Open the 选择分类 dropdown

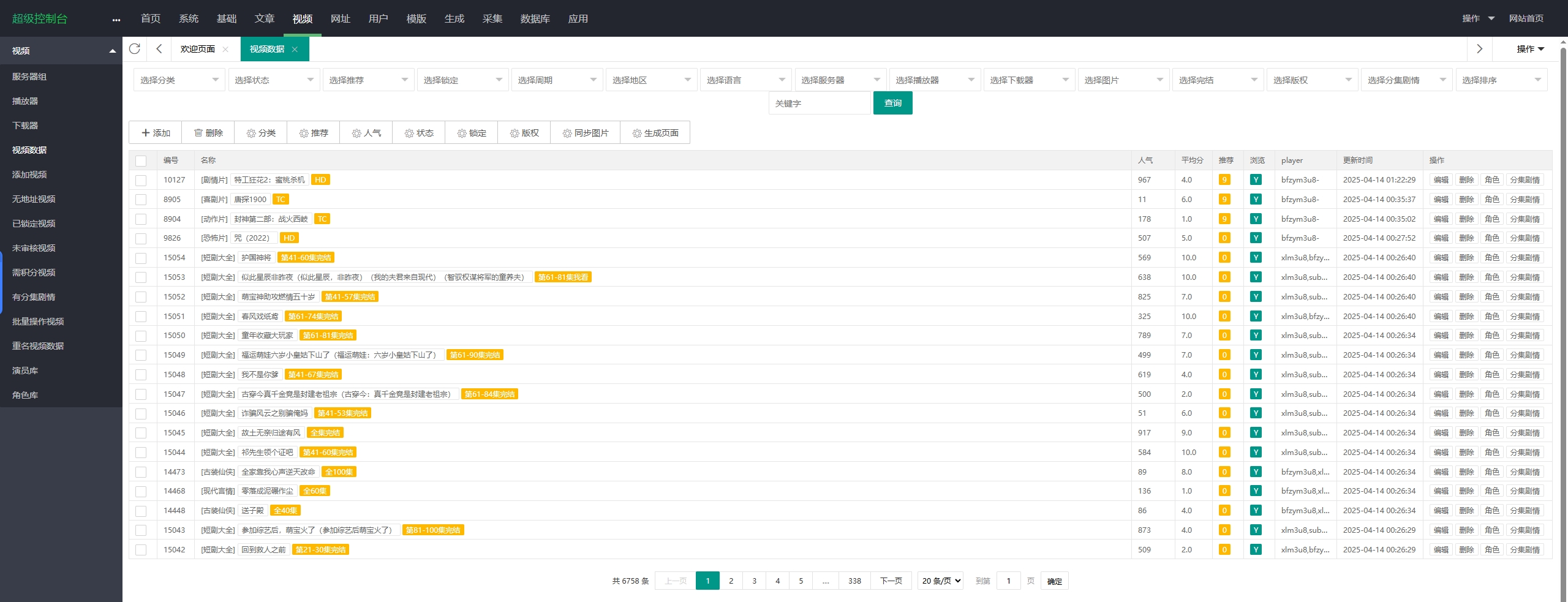coord(179,80)
